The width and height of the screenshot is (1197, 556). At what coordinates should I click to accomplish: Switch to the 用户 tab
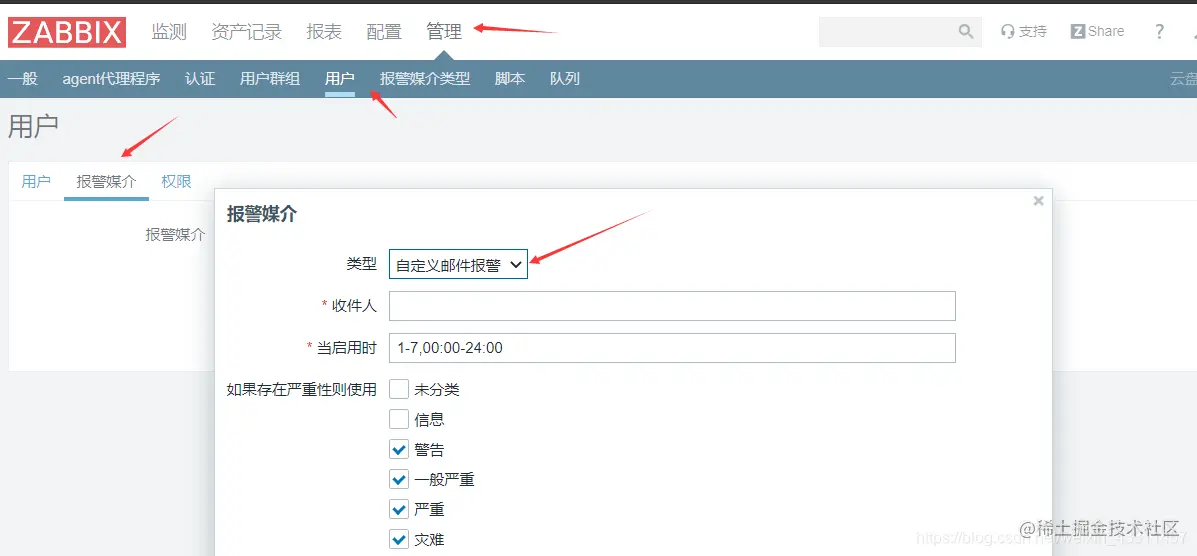point(36,182)
